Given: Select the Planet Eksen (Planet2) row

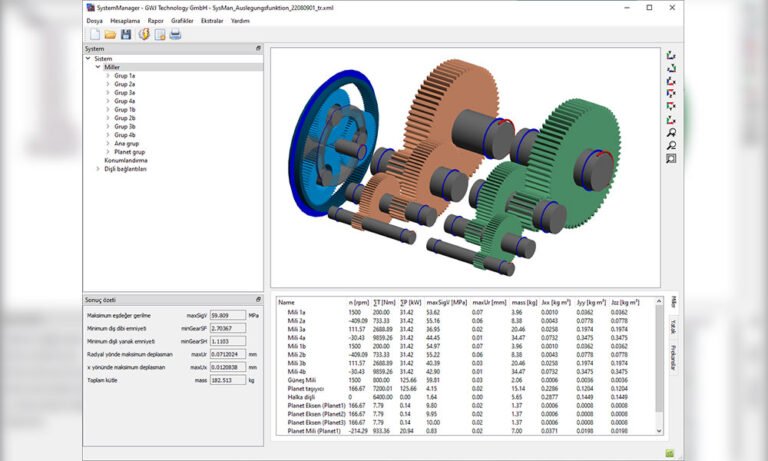Looking at the screenshot, I should pyautogui.click(x=465, y=414).
